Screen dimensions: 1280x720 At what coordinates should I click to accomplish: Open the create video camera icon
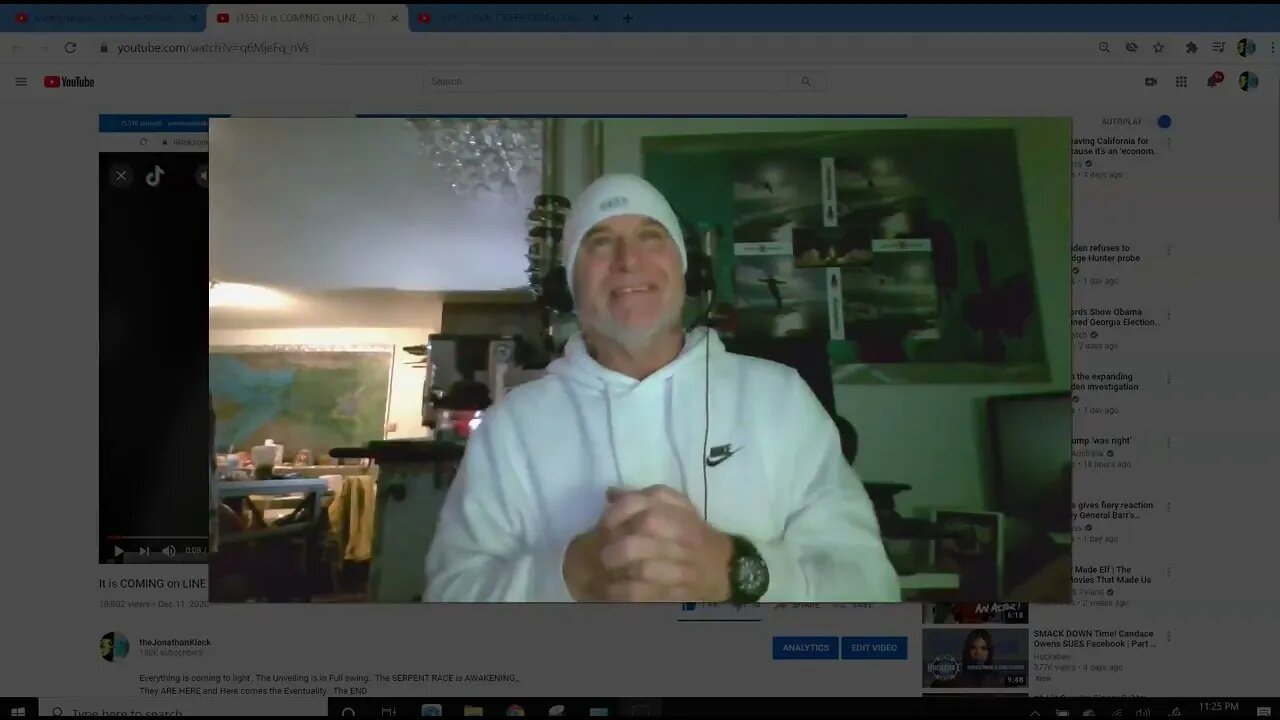coord(1151,82)
